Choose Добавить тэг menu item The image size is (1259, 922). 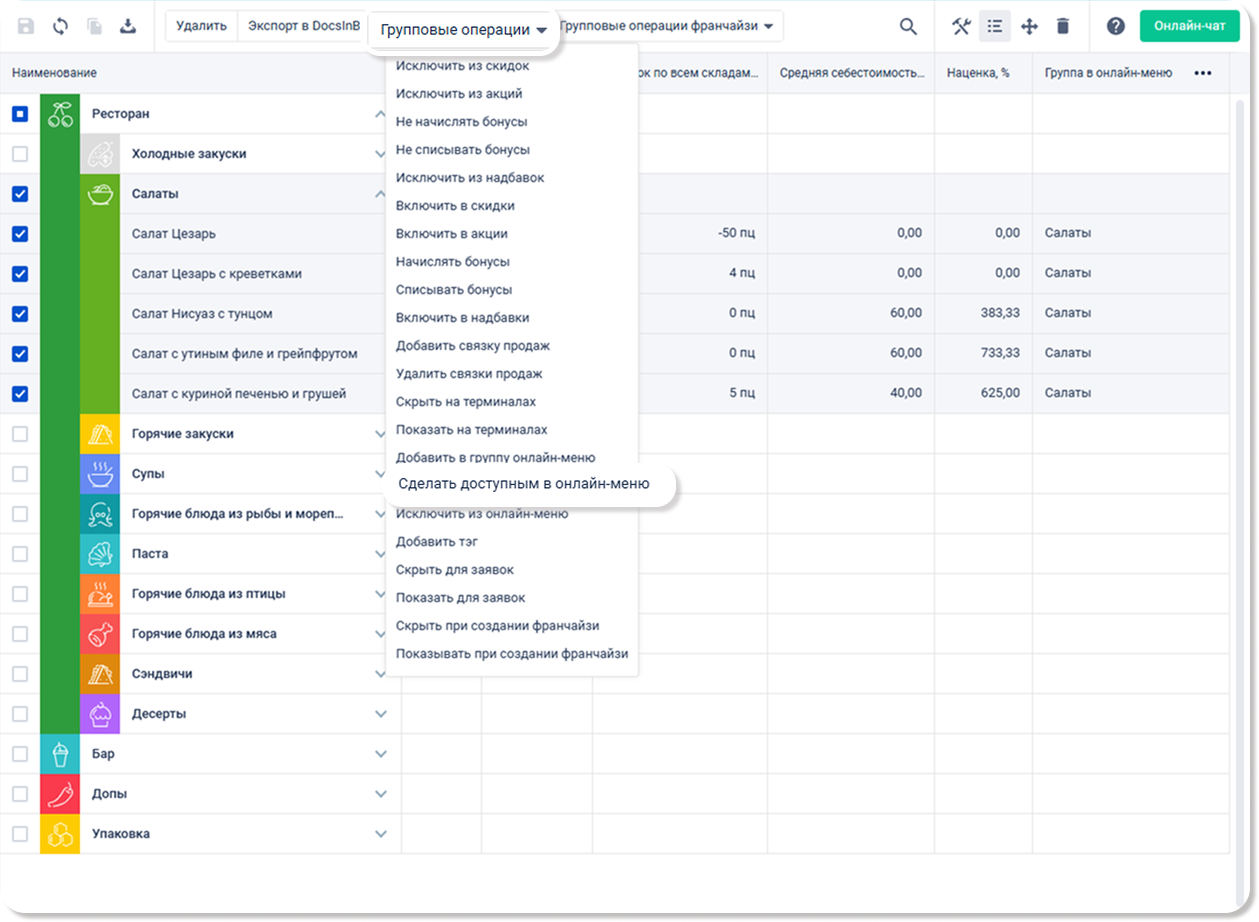437,541
